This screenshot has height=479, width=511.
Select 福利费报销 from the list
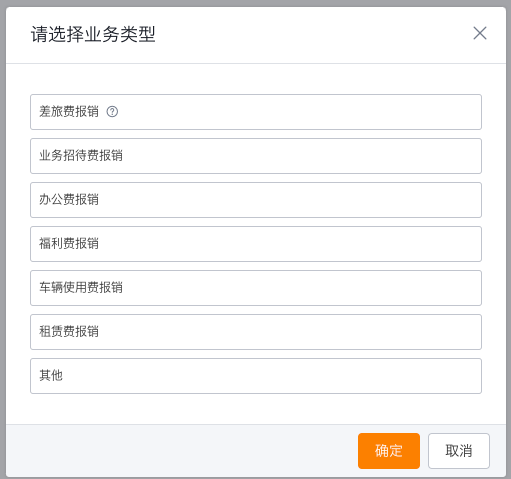pyautogui.click(x=256, y=244)
